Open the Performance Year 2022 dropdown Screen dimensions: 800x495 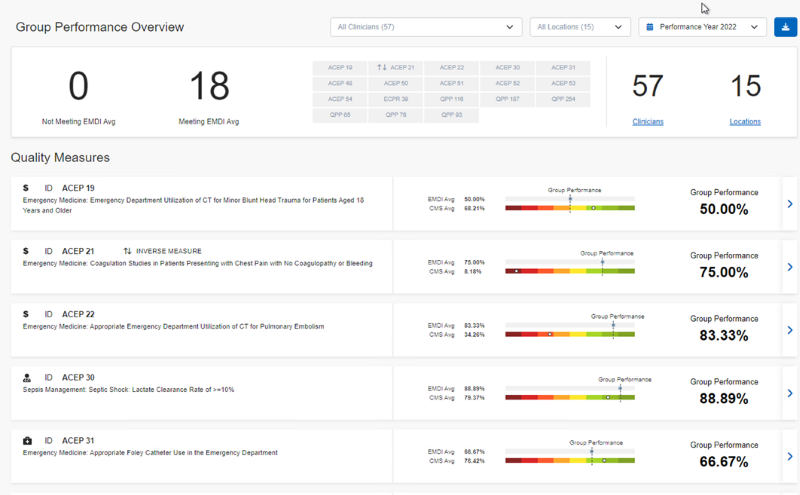[x=703, y=27]
